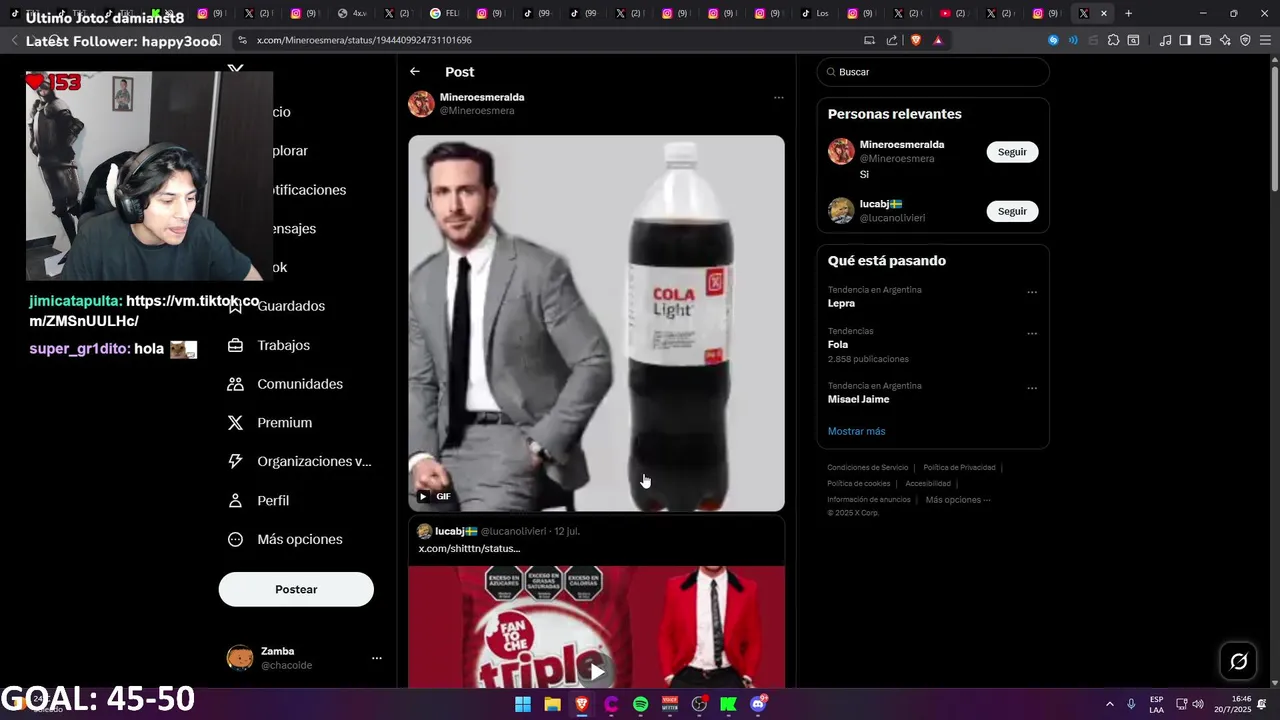This screenshot has width=1280, height=720.
Task: Open Kick app from the taskbar
Action: [728, 705]
